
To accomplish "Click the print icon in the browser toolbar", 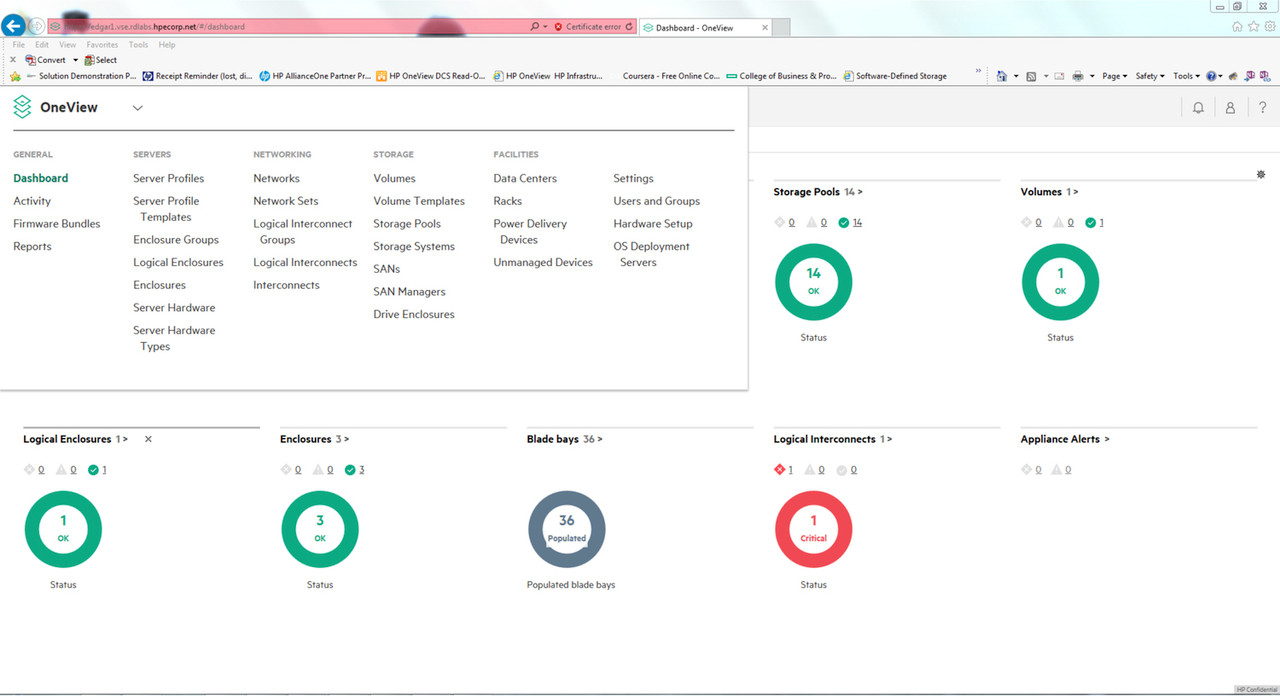I will coord(1080,75).
